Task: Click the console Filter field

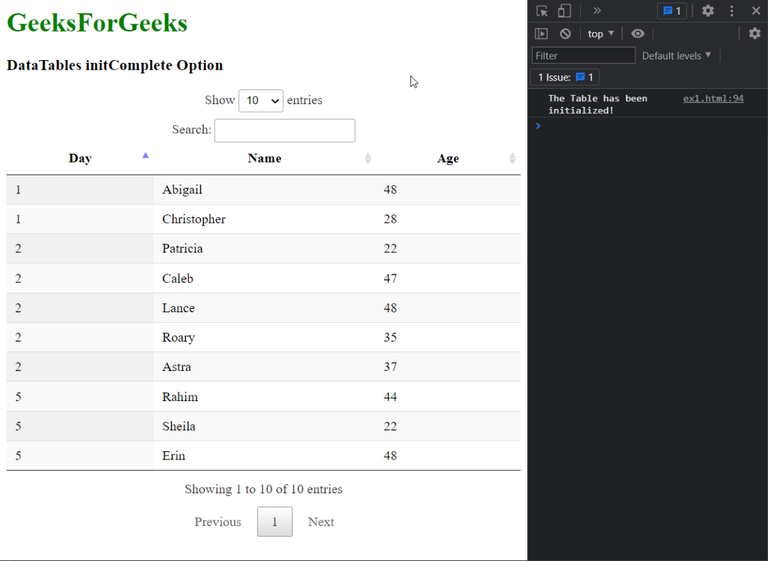Action: point(584,56)
